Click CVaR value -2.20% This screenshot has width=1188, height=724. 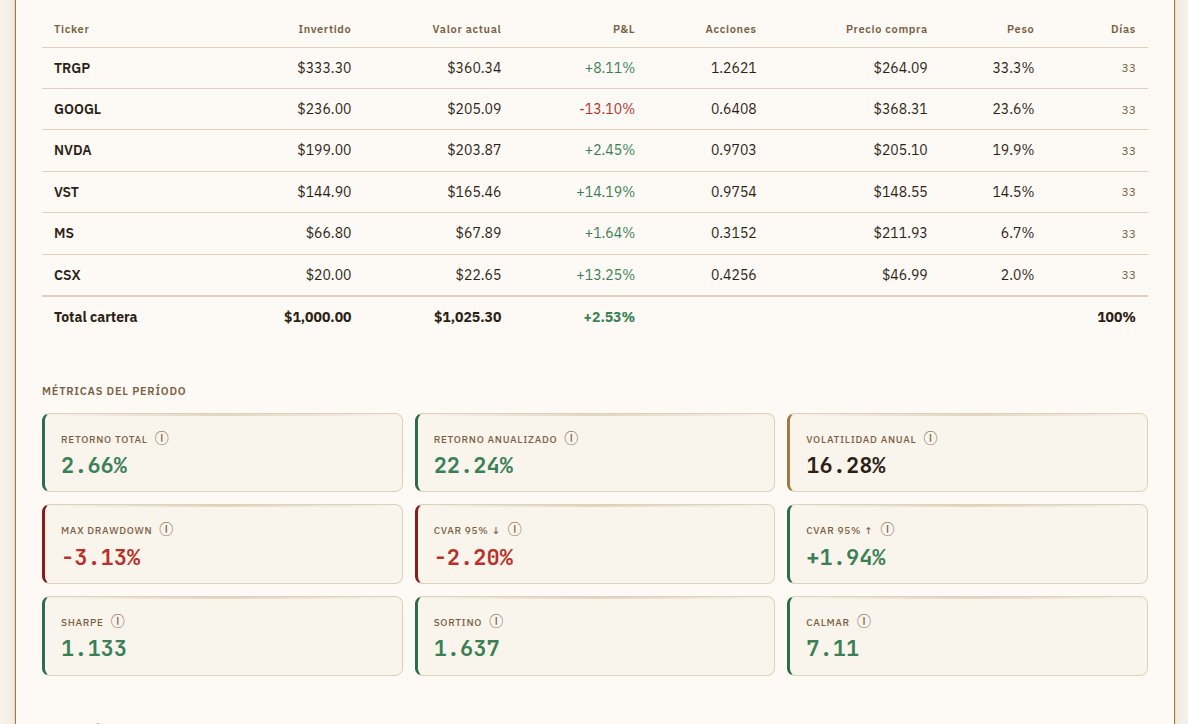(x=474, y=557)
